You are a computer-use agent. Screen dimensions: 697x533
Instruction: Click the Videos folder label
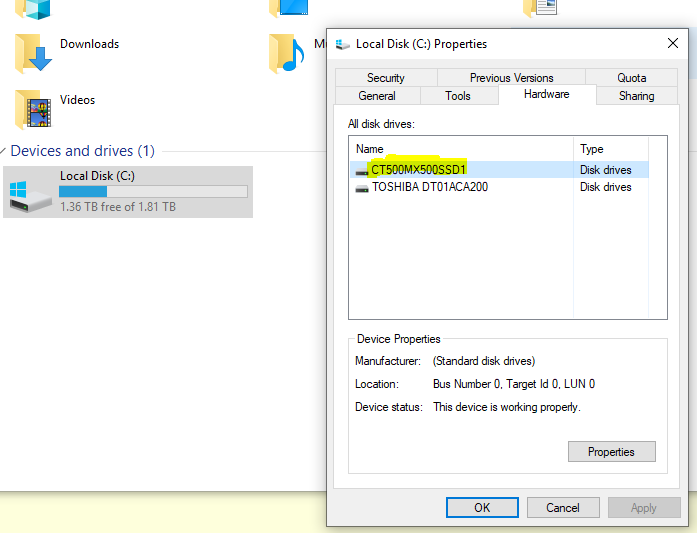click(x=77, y=100)
